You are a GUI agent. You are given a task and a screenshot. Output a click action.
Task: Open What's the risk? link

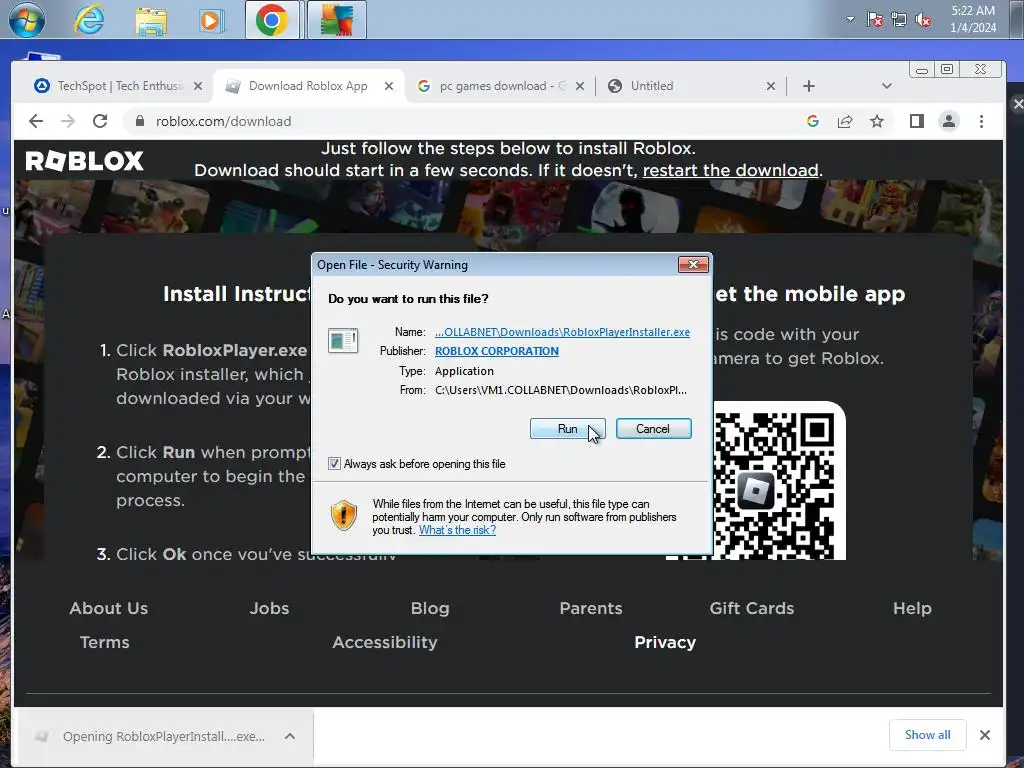(457, 530)
